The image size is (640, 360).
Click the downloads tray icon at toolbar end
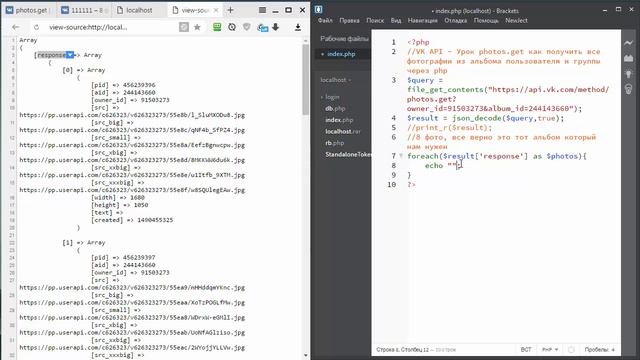point(298,27)
